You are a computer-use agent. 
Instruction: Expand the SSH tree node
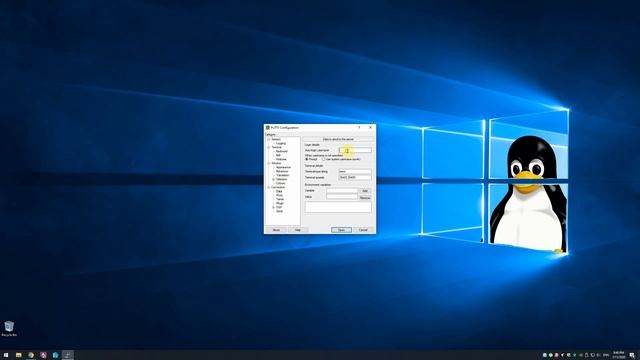click(273, 207)
